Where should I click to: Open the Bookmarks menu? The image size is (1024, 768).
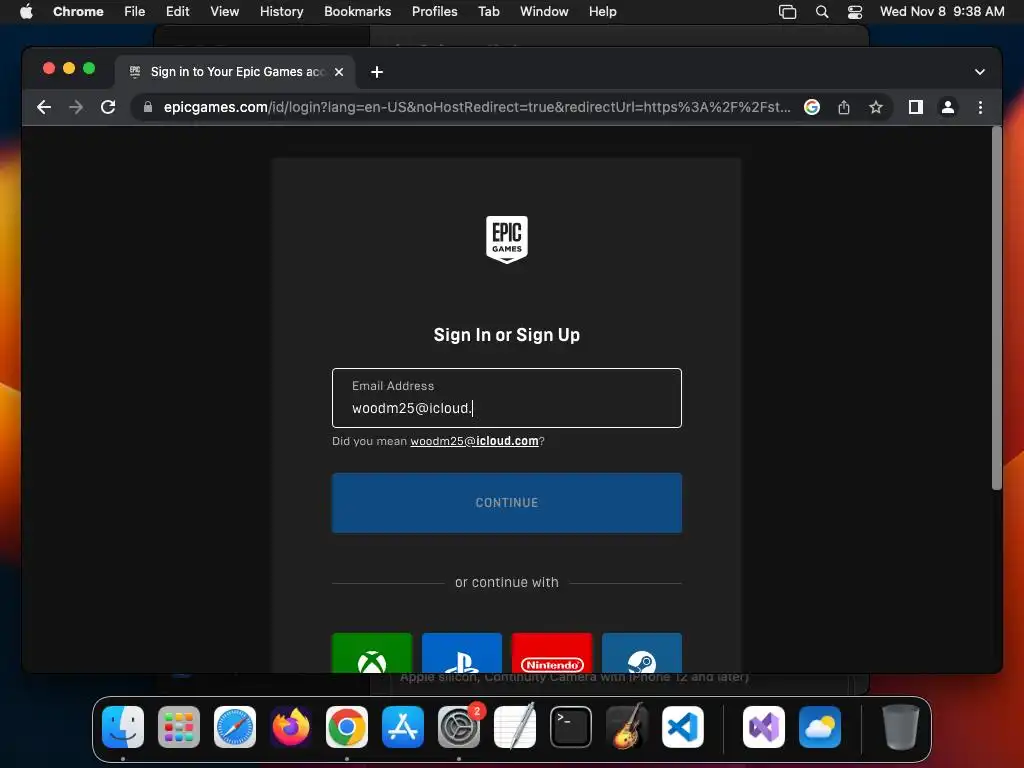pos(357,12)
